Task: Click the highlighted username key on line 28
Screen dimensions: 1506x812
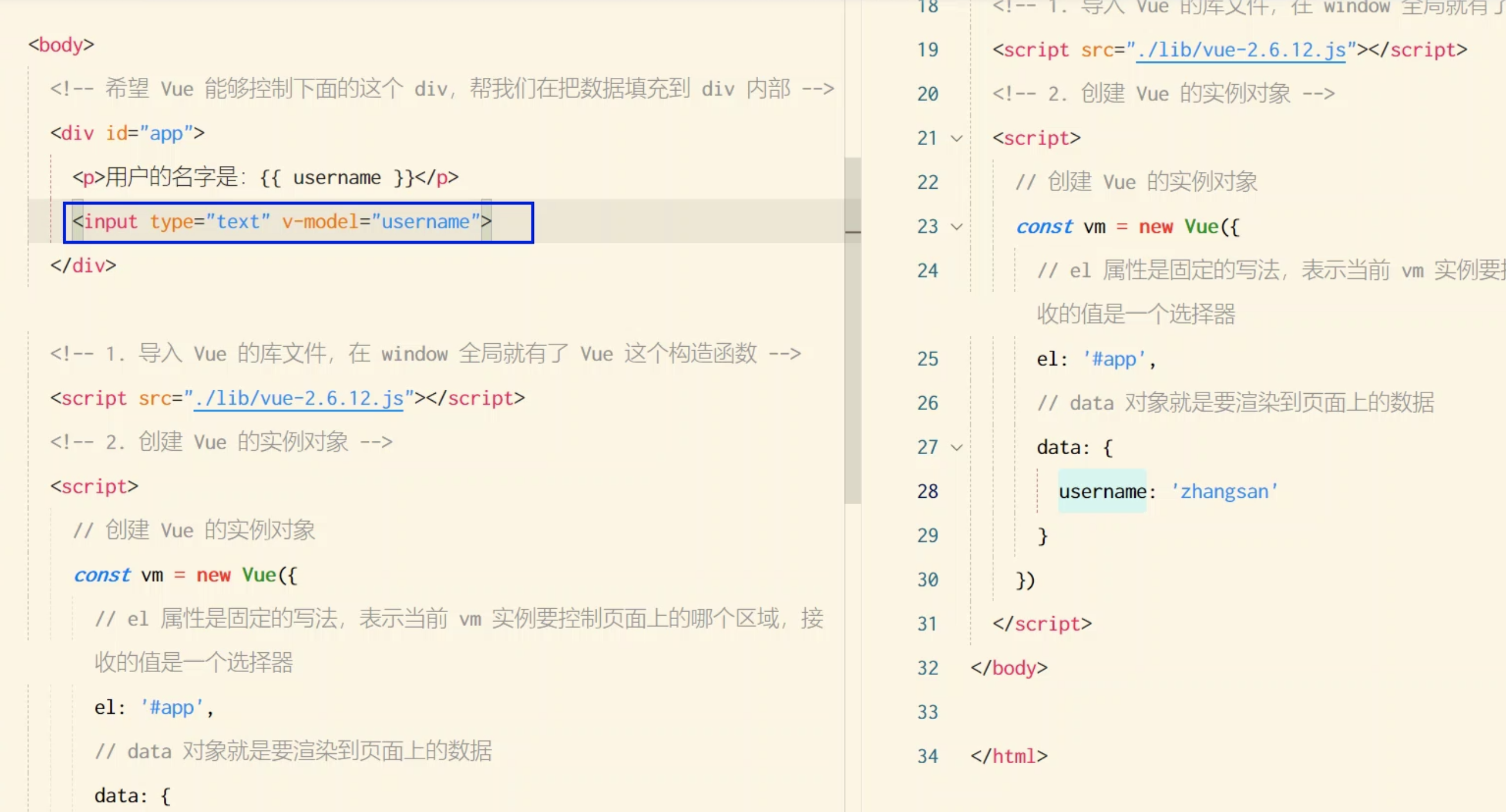Action: point(1102,491)
